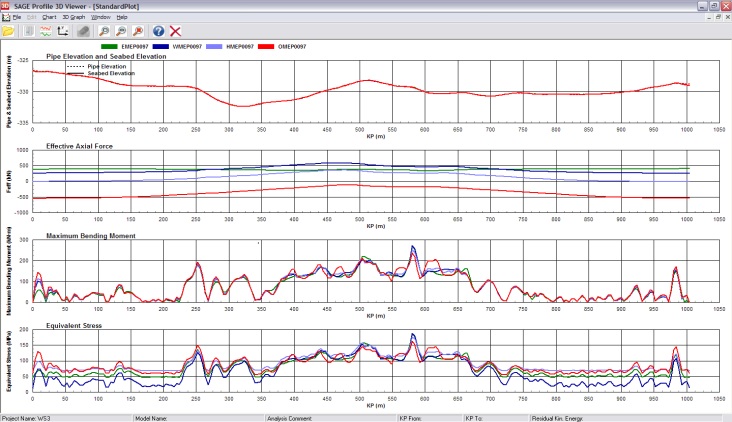Click the Open folder toolbar icon

pos(8,31)
